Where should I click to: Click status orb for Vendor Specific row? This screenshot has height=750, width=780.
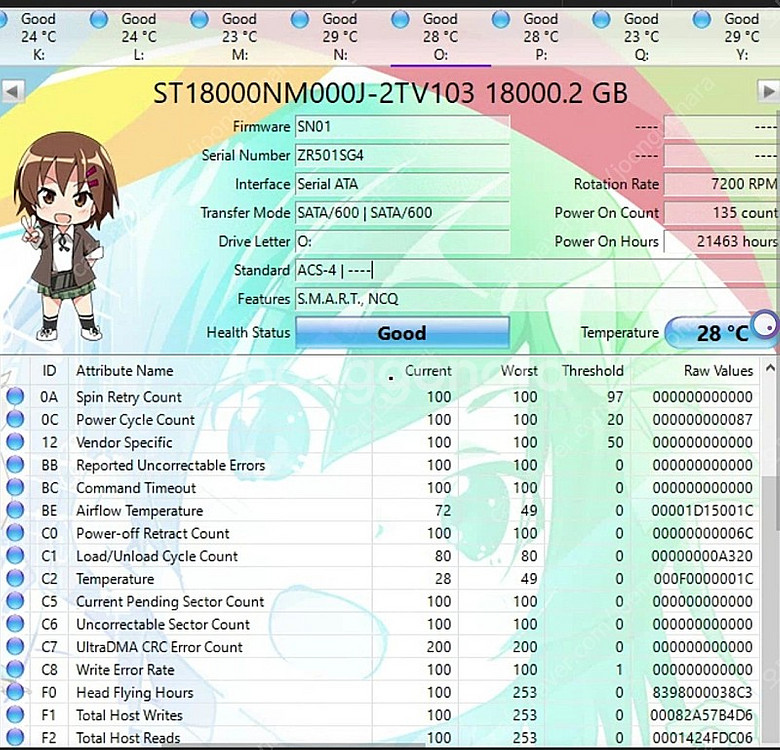pos(15,442)
